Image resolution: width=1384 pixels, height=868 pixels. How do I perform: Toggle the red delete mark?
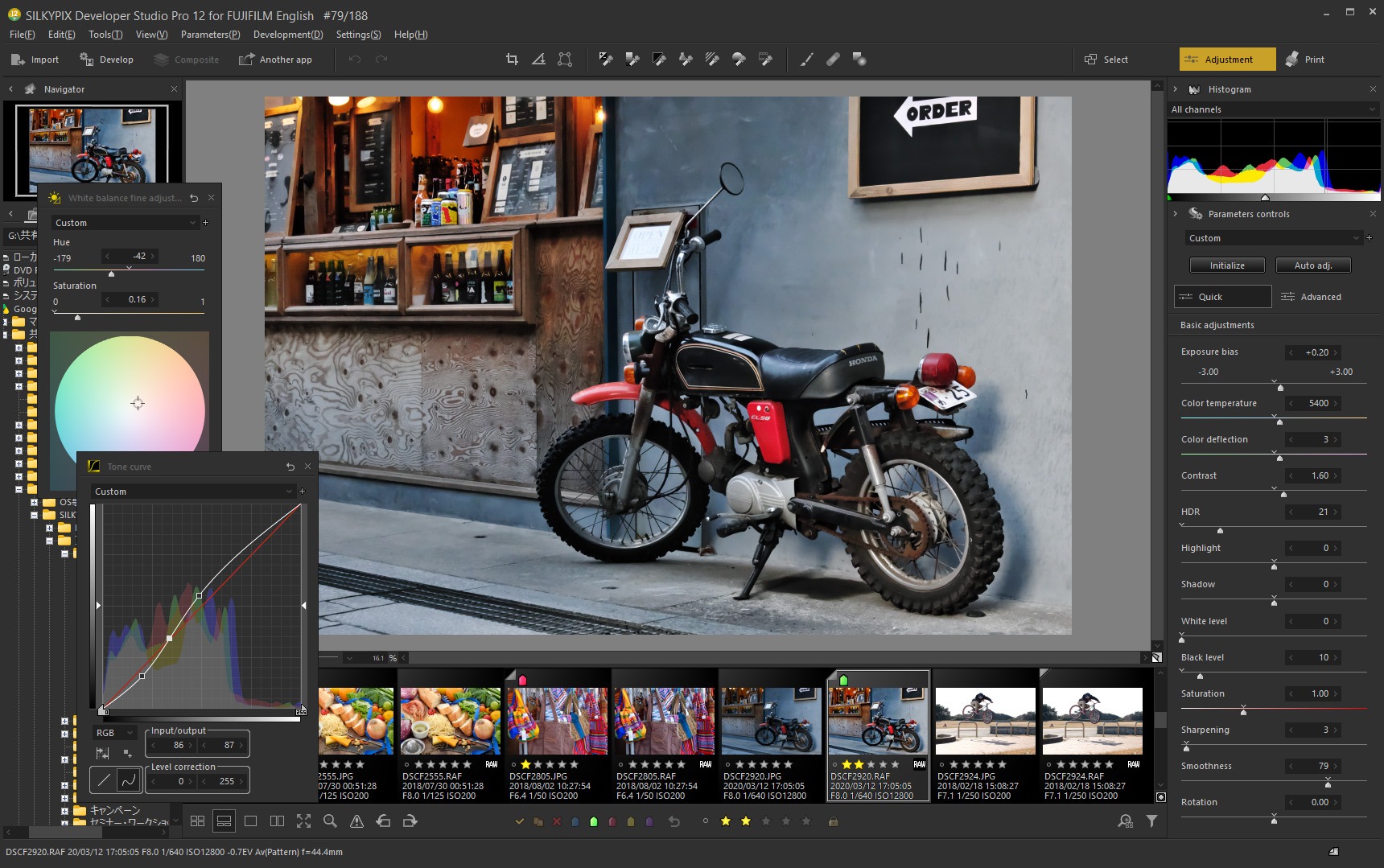point(557,821)
